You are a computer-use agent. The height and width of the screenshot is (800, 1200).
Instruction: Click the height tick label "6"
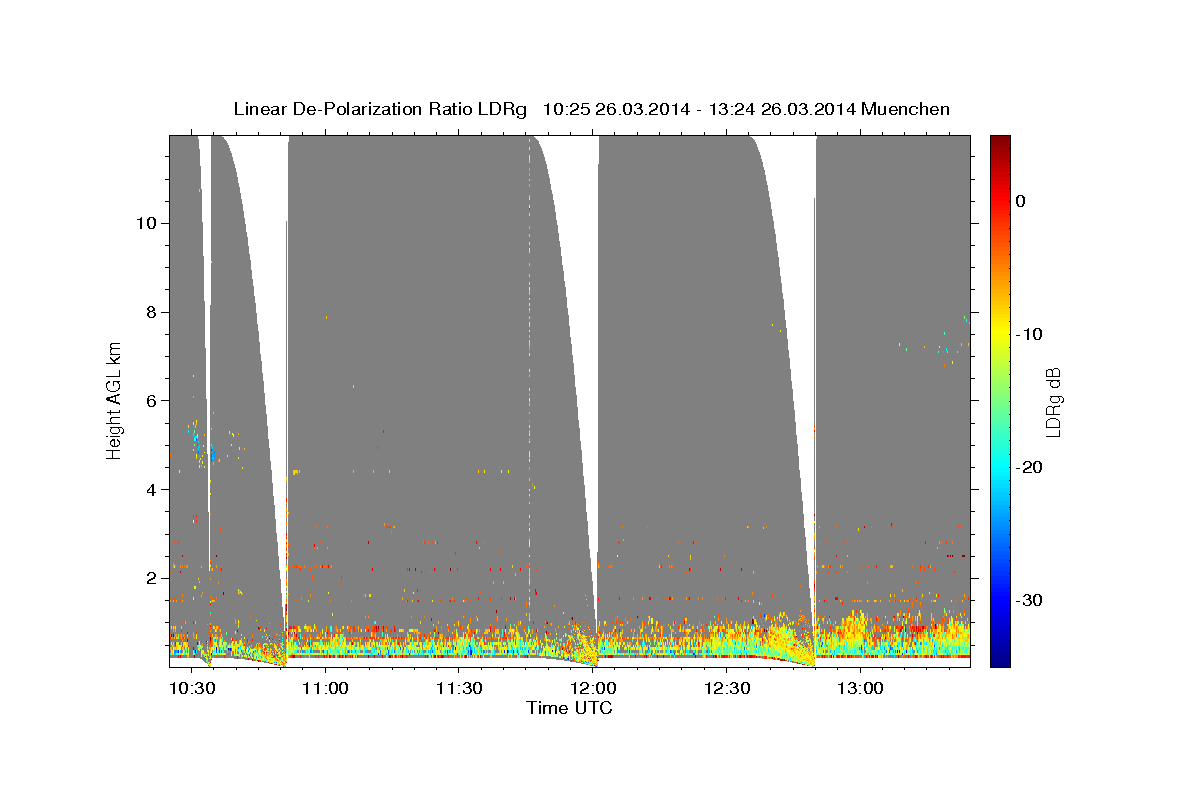tap(150, 401)
